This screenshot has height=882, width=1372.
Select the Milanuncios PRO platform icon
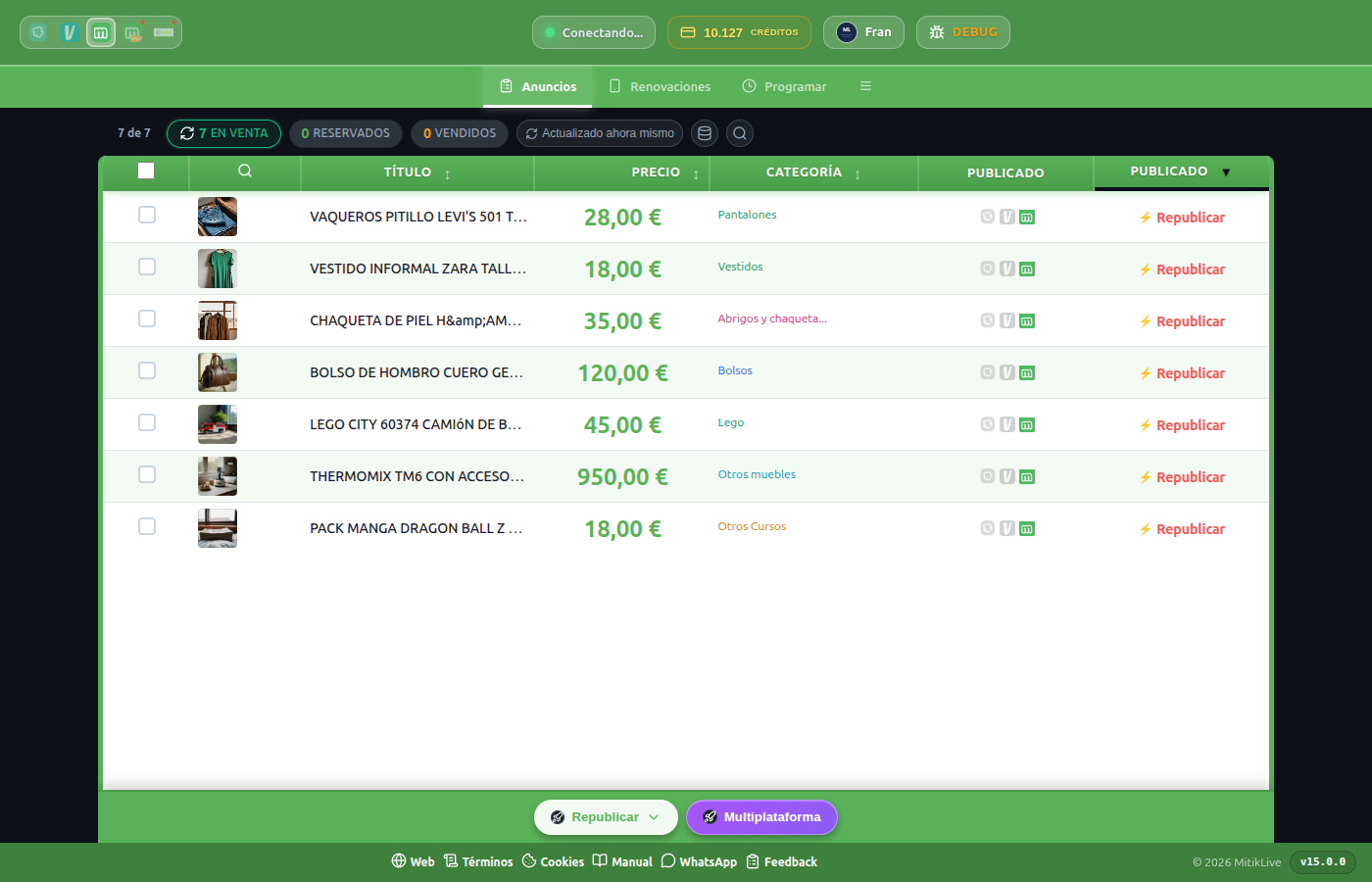pos(133,32)
